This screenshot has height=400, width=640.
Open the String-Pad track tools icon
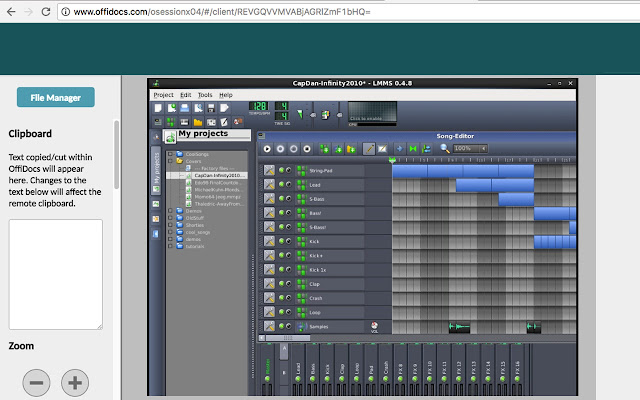269,171
